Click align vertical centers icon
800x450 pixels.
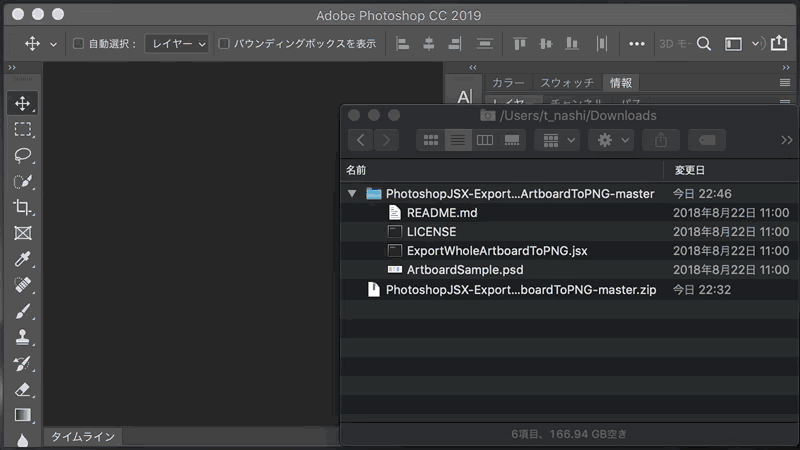[x=546, y=44]
